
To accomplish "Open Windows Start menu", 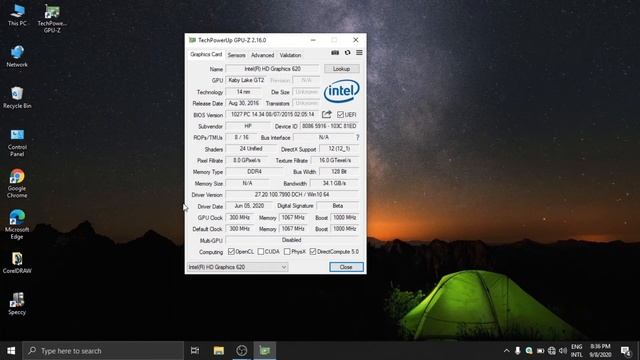I will point(11,351).
